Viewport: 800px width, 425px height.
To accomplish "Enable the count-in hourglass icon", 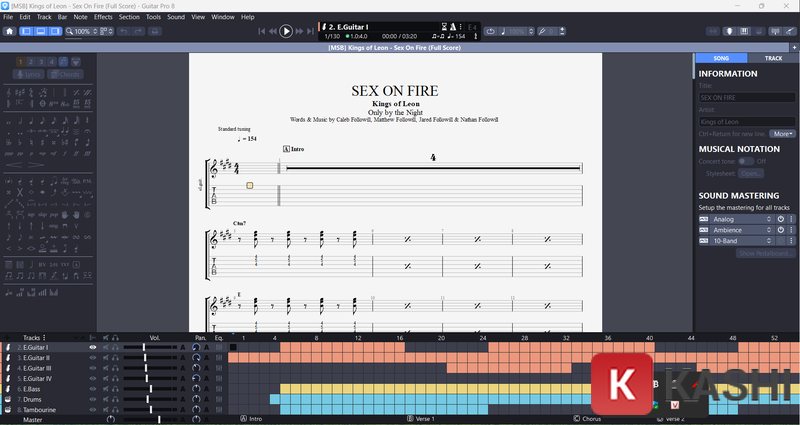I will coord(444,27).
